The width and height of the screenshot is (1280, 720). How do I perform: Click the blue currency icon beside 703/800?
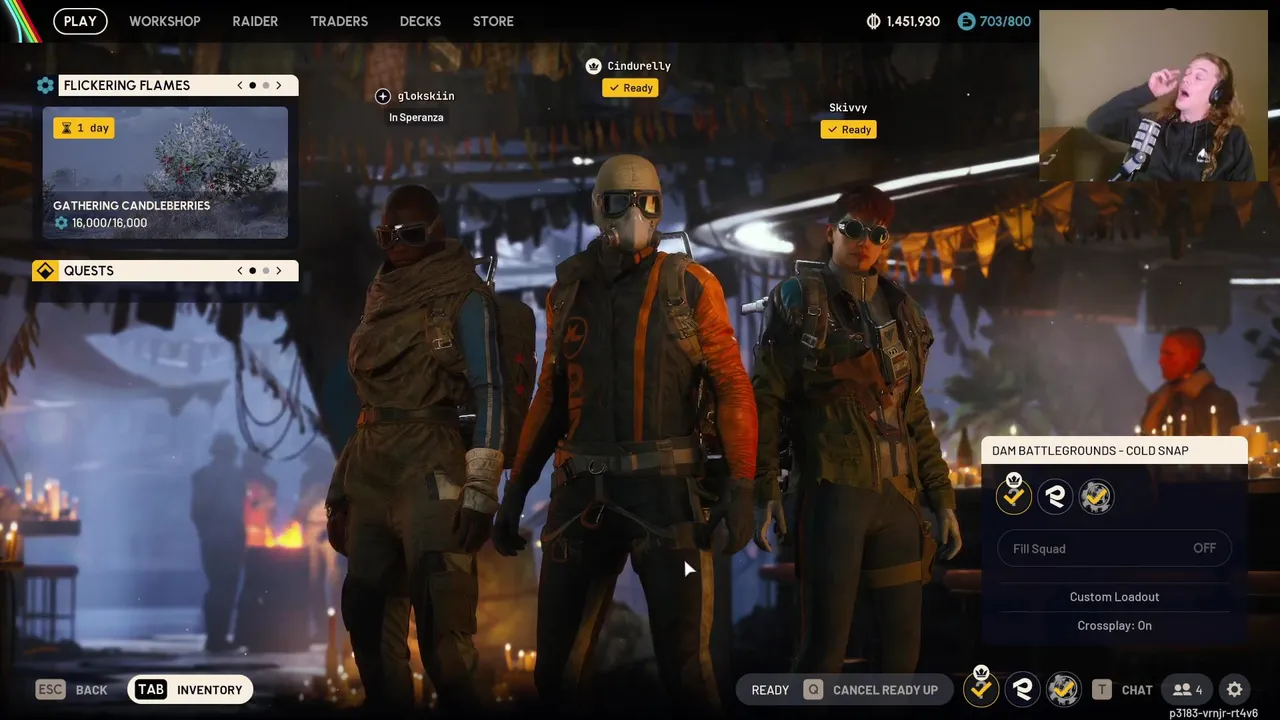[x=966, y=21]
